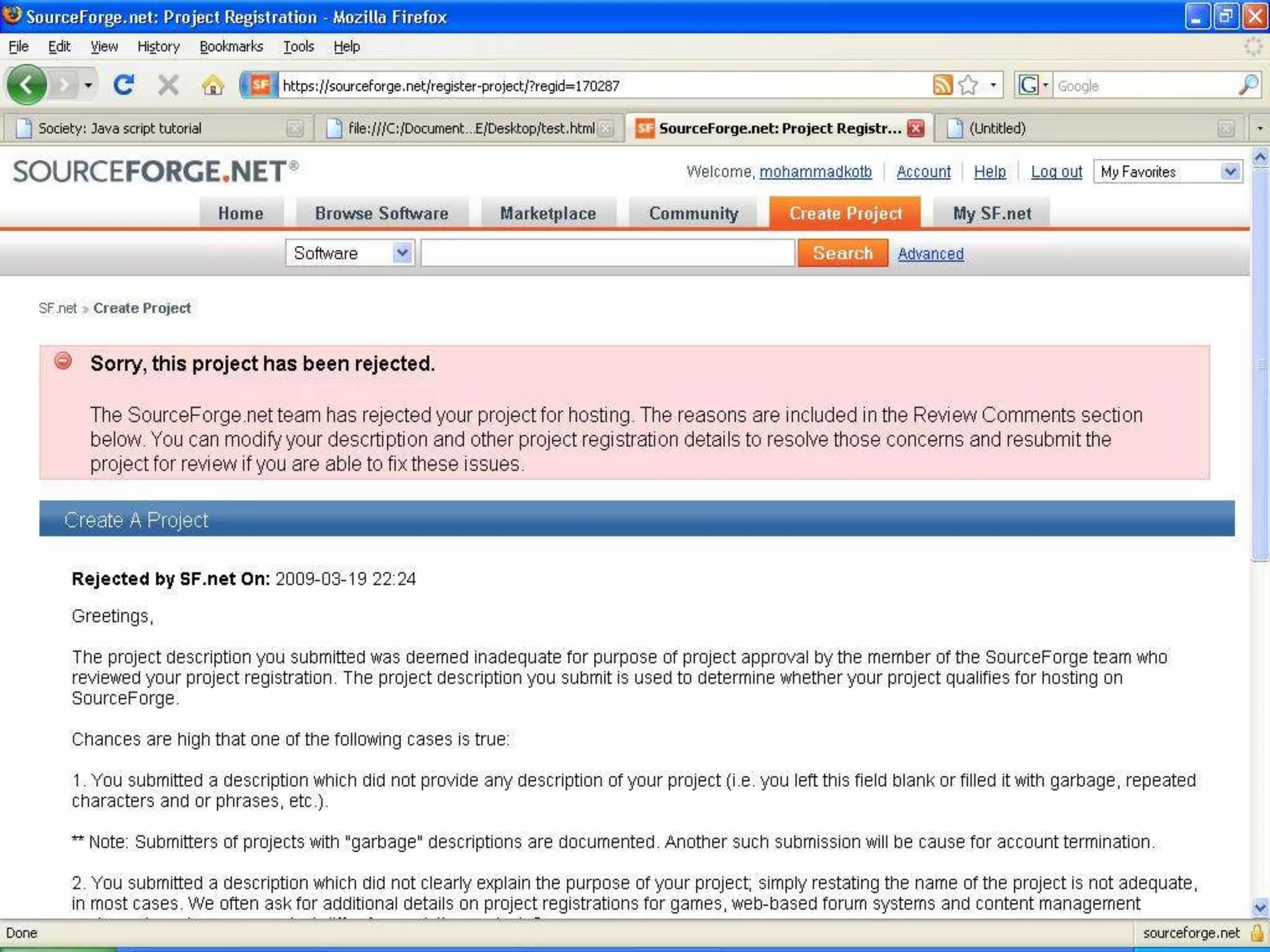Click the site search text field
The image size is (1270, 952).
(608, 253)
